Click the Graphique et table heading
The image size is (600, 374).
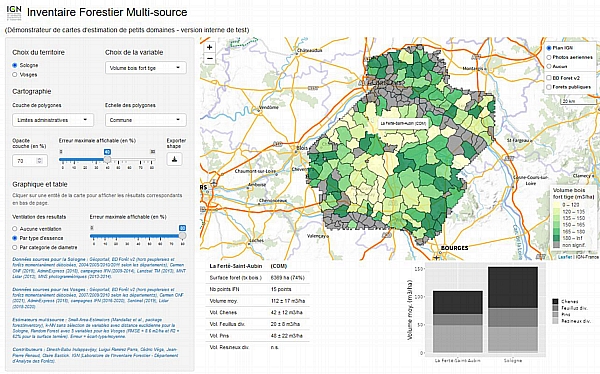40,185
